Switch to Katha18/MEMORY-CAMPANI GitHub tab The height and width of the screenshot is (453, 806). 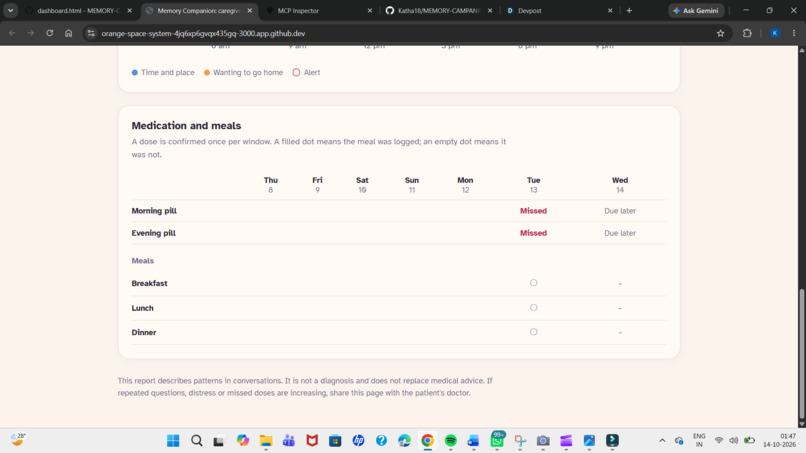[439, 10]
